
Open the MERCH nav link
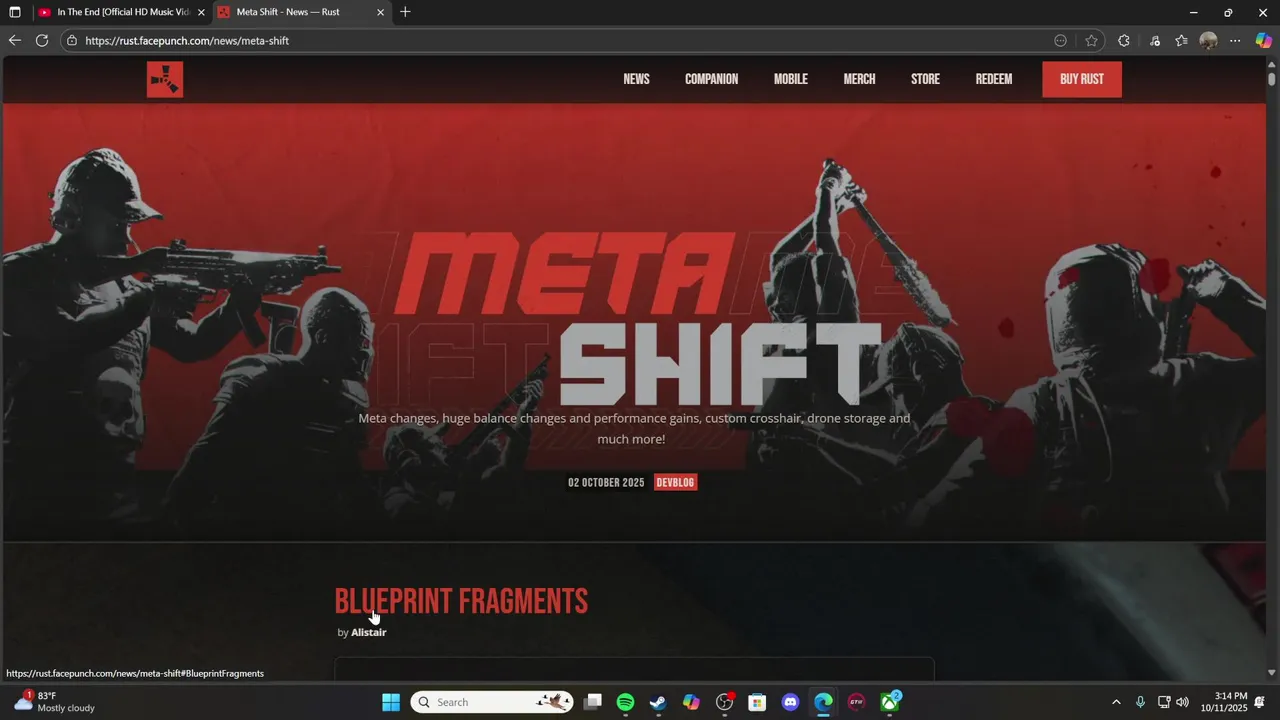tap(859, 79)
